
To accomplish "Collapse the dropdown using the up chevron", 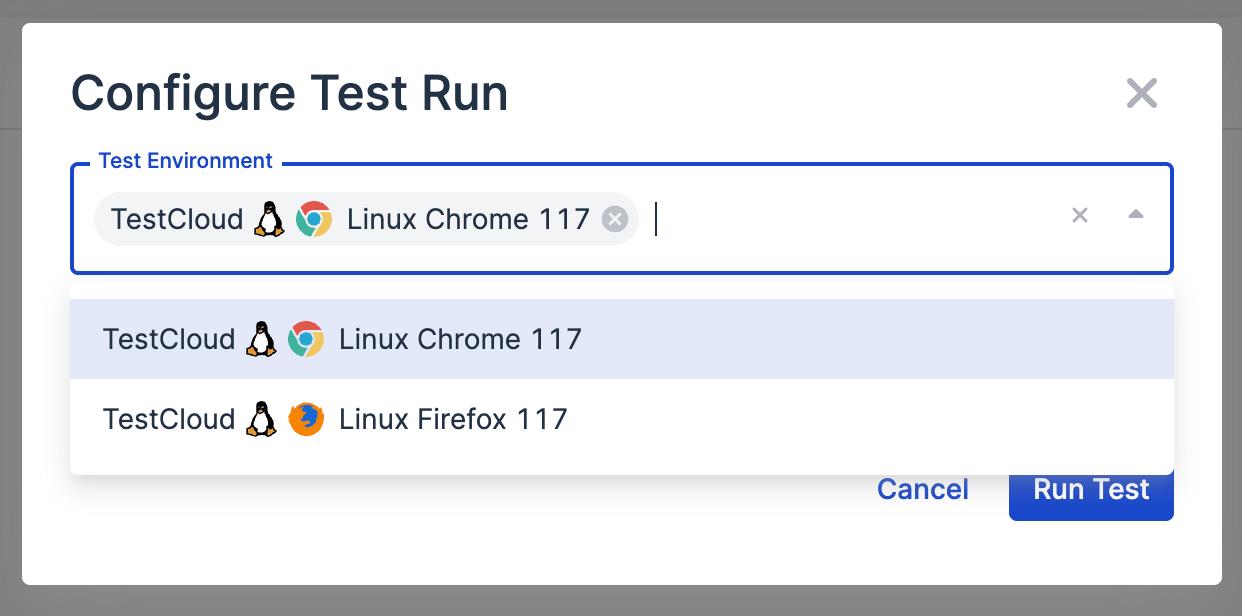I will tap(1137, 214).
